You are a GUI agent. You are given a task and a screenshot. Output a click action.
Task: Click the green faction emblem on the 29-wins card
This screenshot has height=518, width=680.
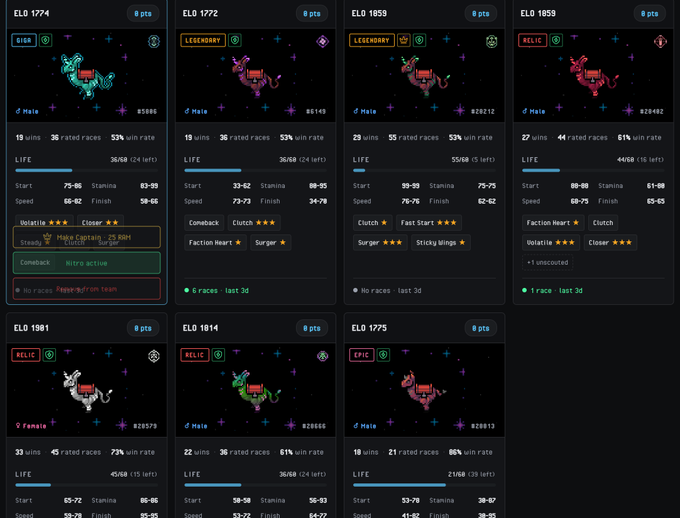(491, 42)
